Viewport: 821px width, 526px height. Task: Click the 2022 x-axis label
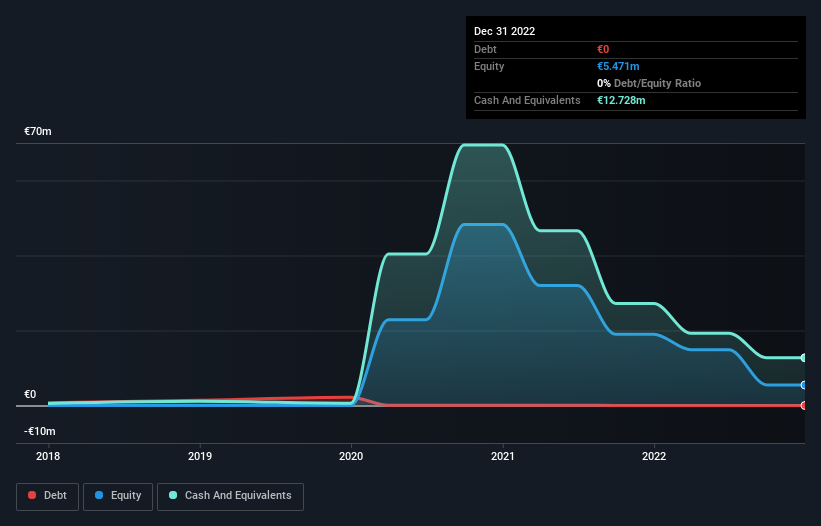654,456
